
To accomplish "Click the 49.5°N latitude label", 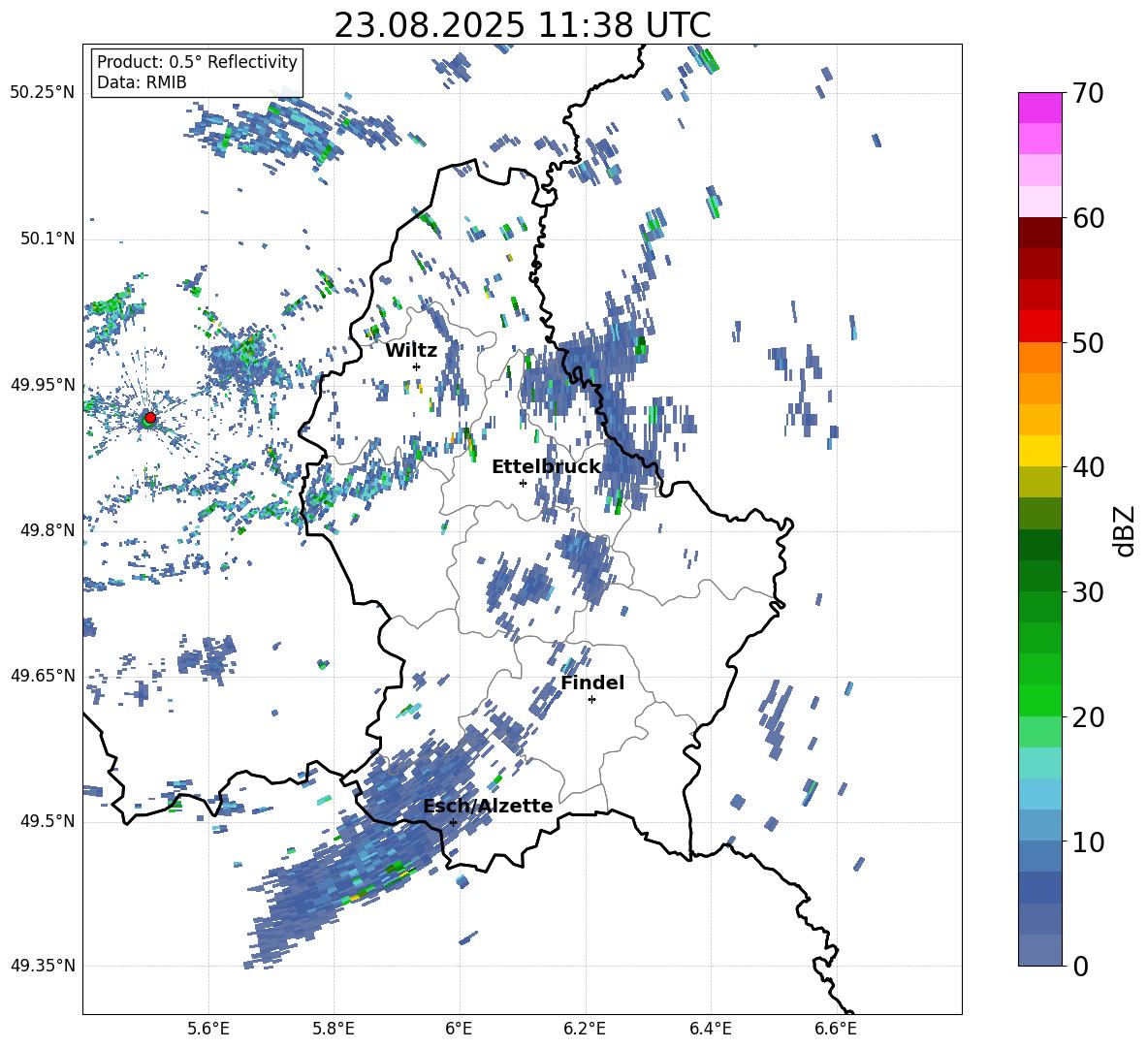I will 48,821.
